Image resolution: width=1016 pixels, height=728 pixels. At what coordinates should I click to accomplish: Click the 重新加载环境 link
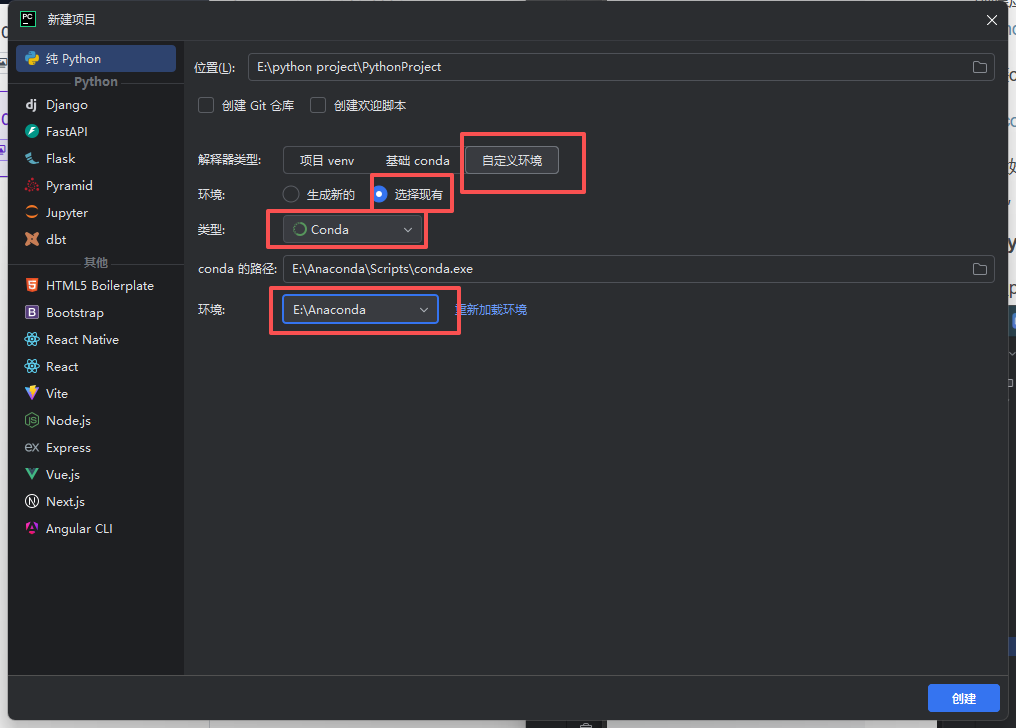click(491, 310)
